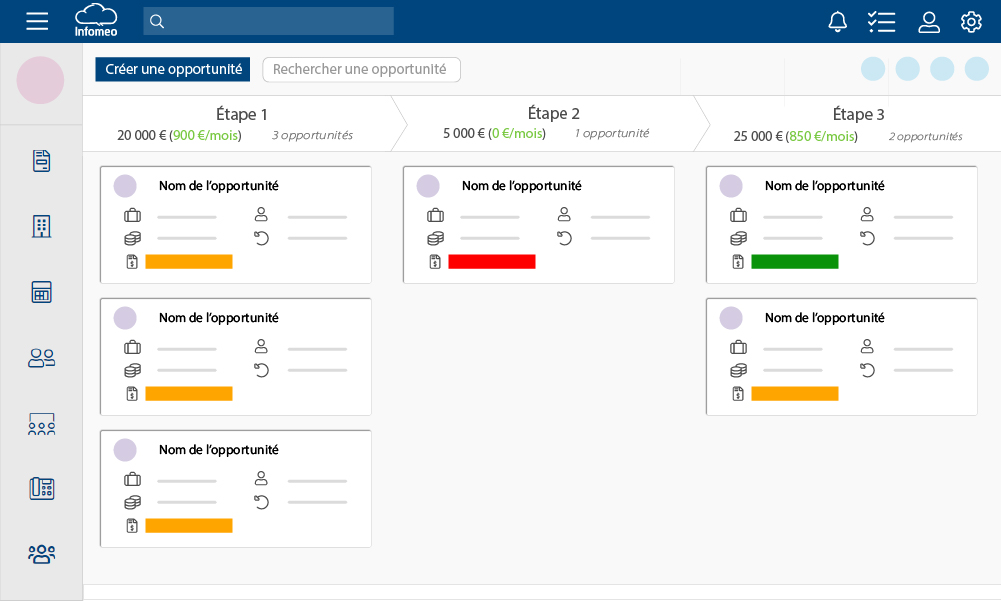This screenshot has width=1001, height=601.
Task: Open the settings gear icon
Action: click(x=971, y=21)
